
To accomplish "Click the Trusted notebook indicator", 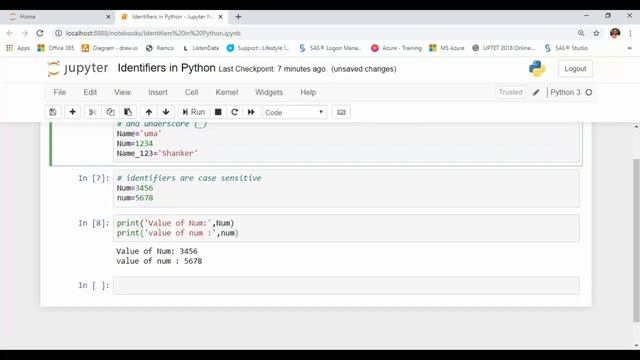I will [511, 92].
